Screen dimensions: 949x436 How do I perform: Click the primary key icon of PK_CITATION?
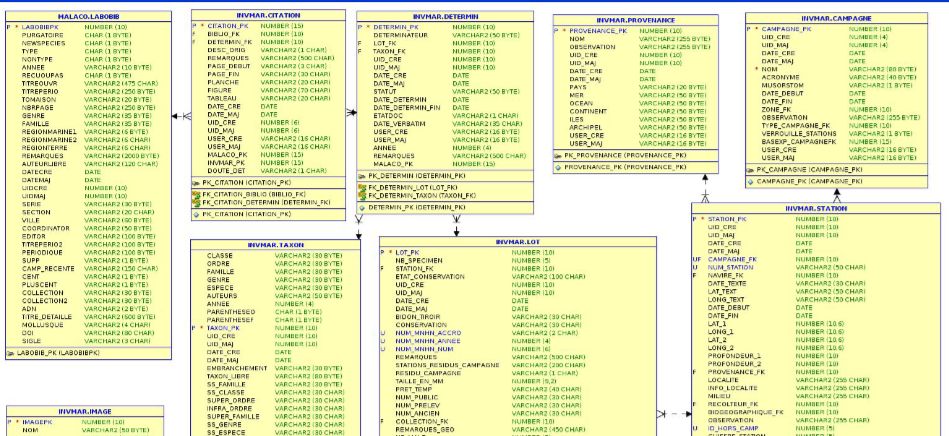pyautogui.click(x=196, y=183)
